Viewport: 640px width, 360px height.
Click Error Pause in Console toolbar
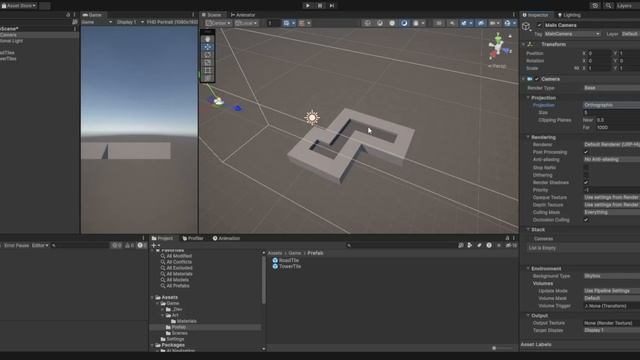tap(16, 245)
